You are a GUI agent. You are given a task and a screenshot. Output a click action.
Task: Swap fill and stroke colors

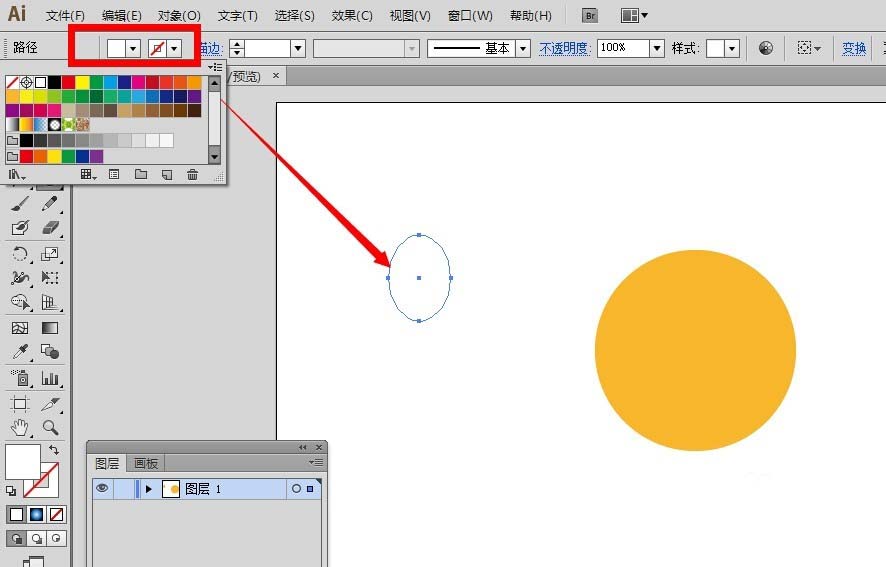(x=54, y=450)
